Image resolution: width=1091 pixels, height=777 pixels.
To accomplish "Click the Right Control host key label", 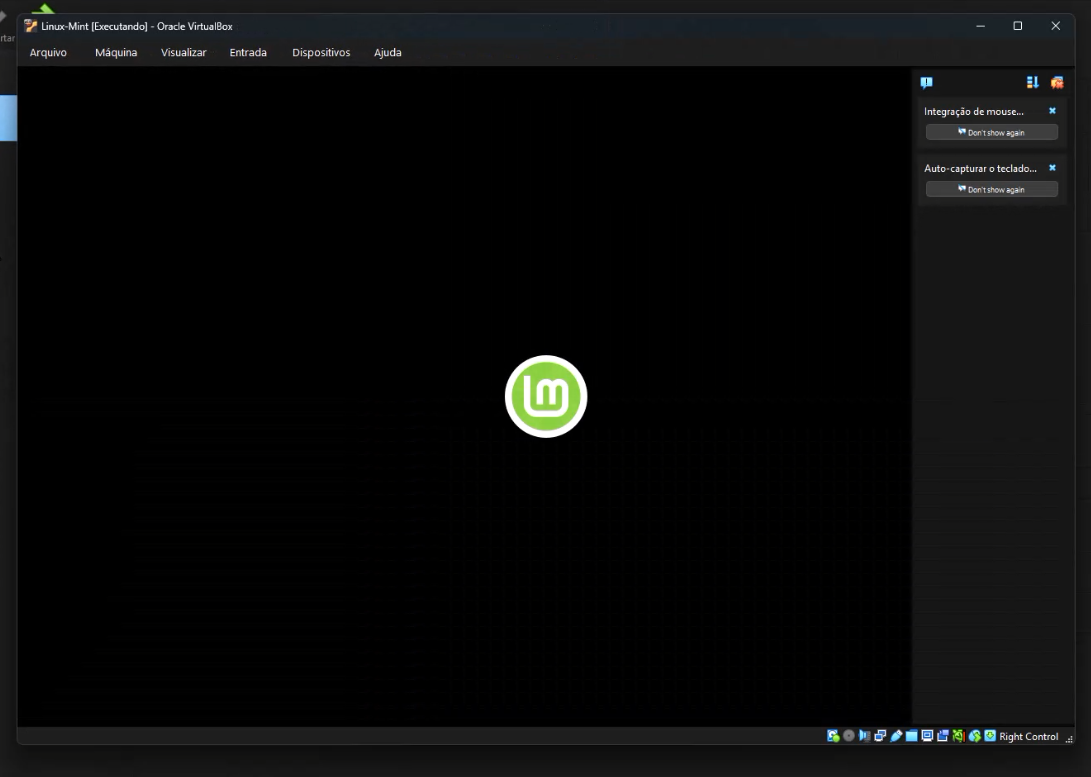I will tap(1028, 736).
